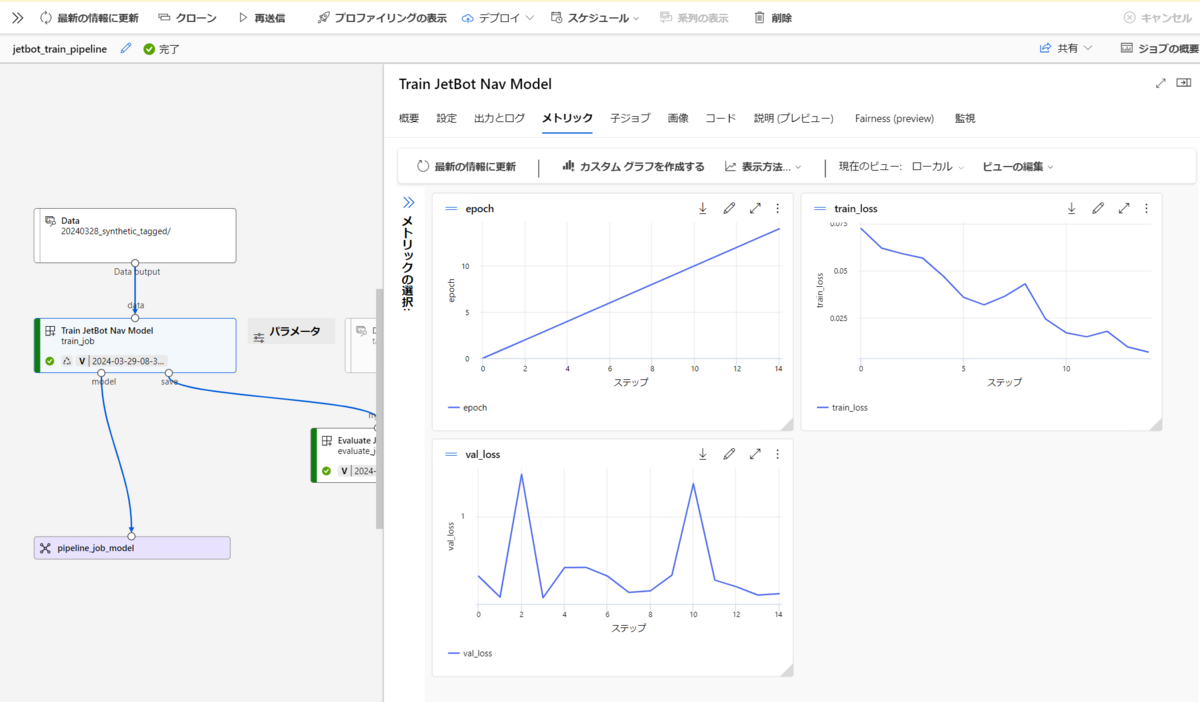Toggle the train_loss legend series visibility
The width and height of the screenshot is (1200, 702).
coord(842,408)
